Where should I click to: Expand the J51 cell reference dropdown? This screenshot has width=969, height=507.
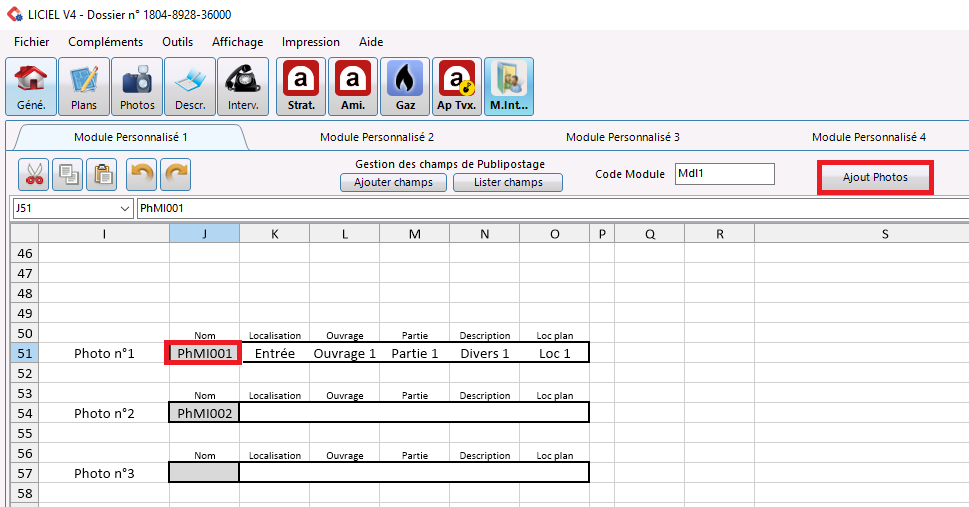point(125,208)
